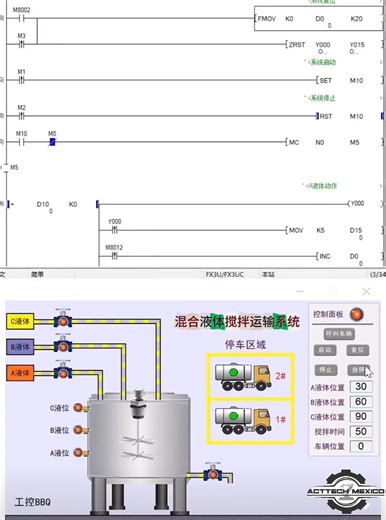Select the MOV K5 D15 instruction
Viewport: 386px width, 520px height.
(x=335, y=230)
